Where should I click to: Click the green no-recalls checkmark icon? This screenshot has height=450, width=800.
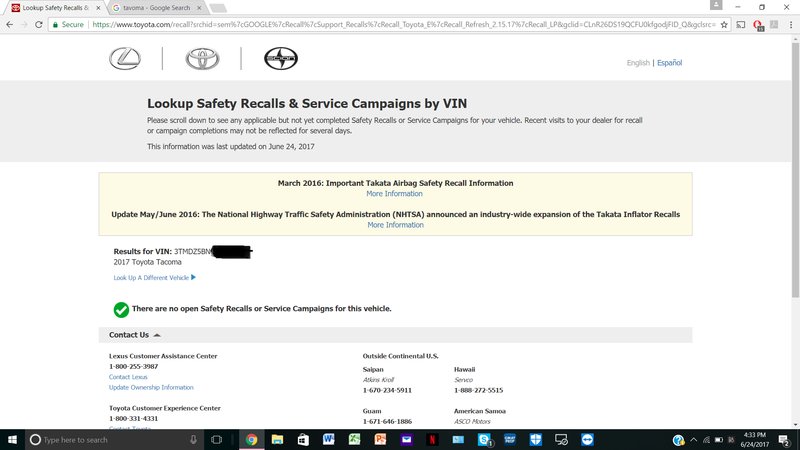pyautogui.click(x=121, y=309)
